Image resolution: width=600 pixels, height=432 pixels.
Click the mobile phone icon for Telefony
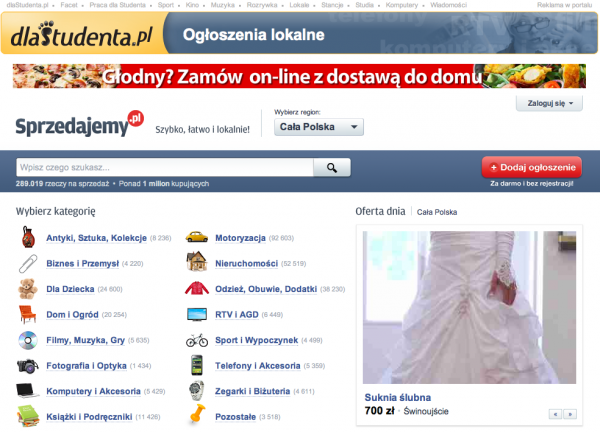pyautogui.click(x=197, y=365)
